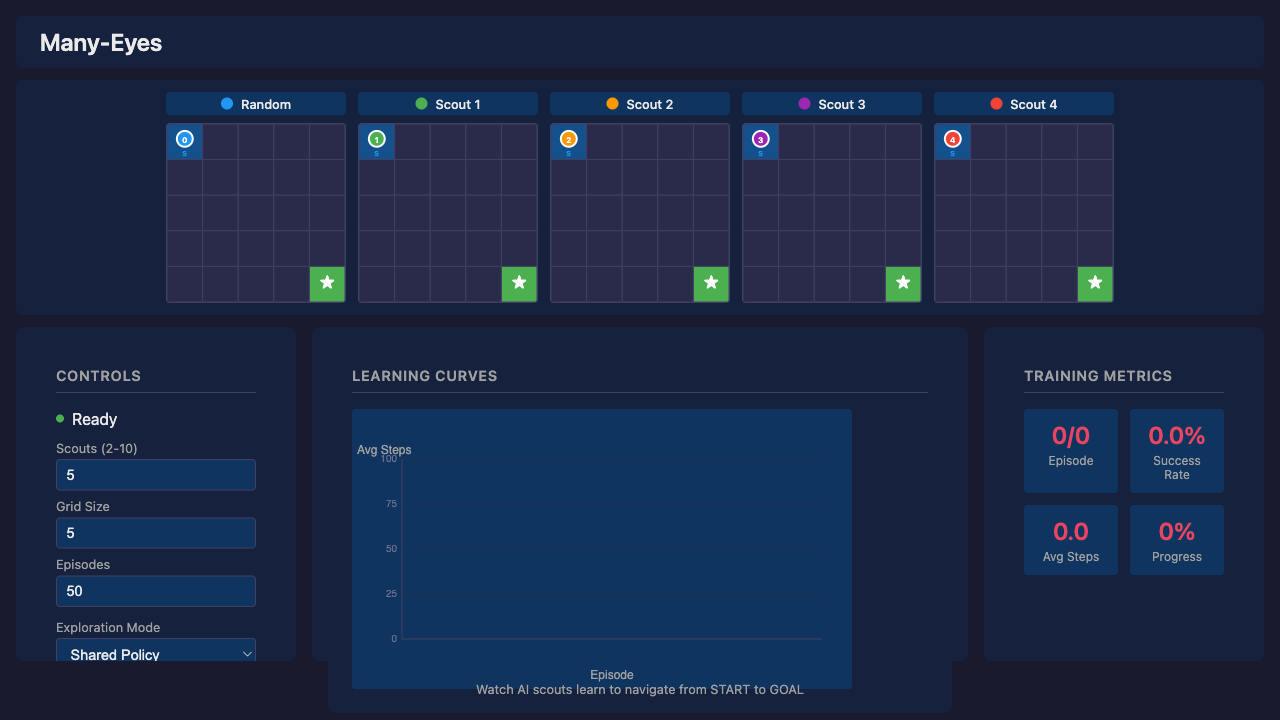Click the Exploration Mode chevron arrow
Viewport: 1280px width, 720px height.
click(x=247, y=653)
